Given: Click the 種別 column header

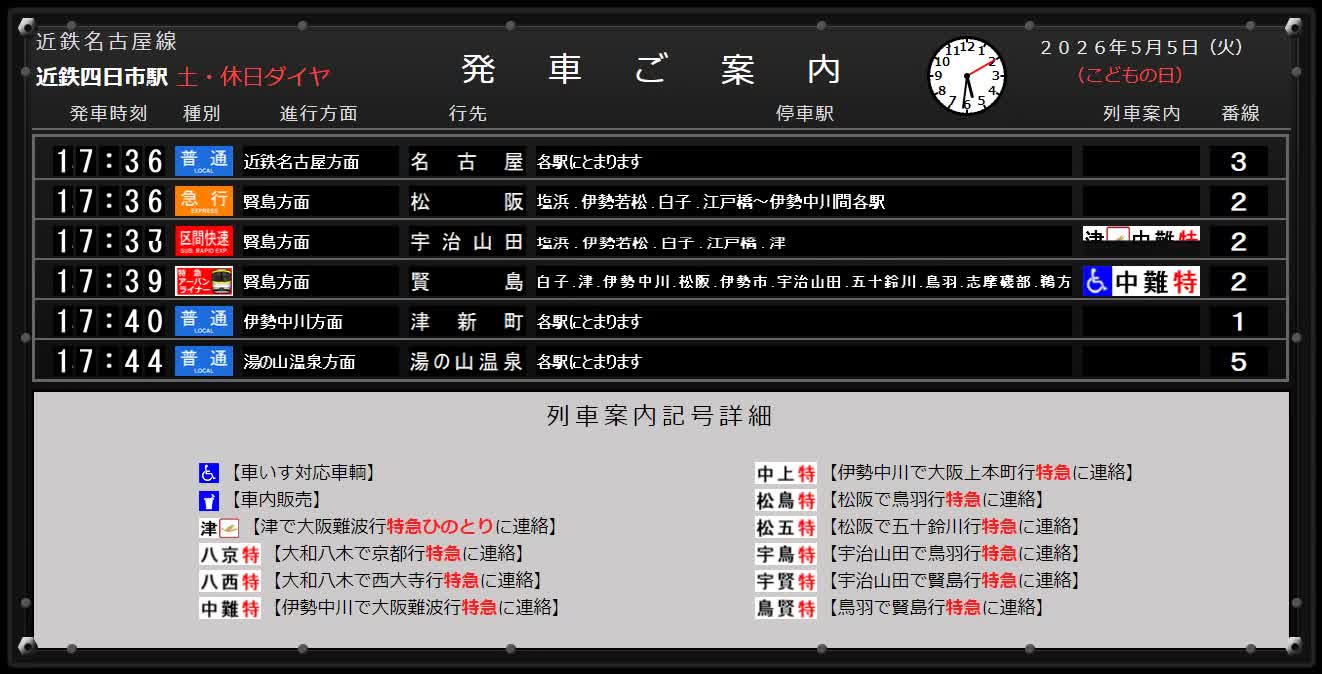Looking at the screenshot, I should coord(201,114).
